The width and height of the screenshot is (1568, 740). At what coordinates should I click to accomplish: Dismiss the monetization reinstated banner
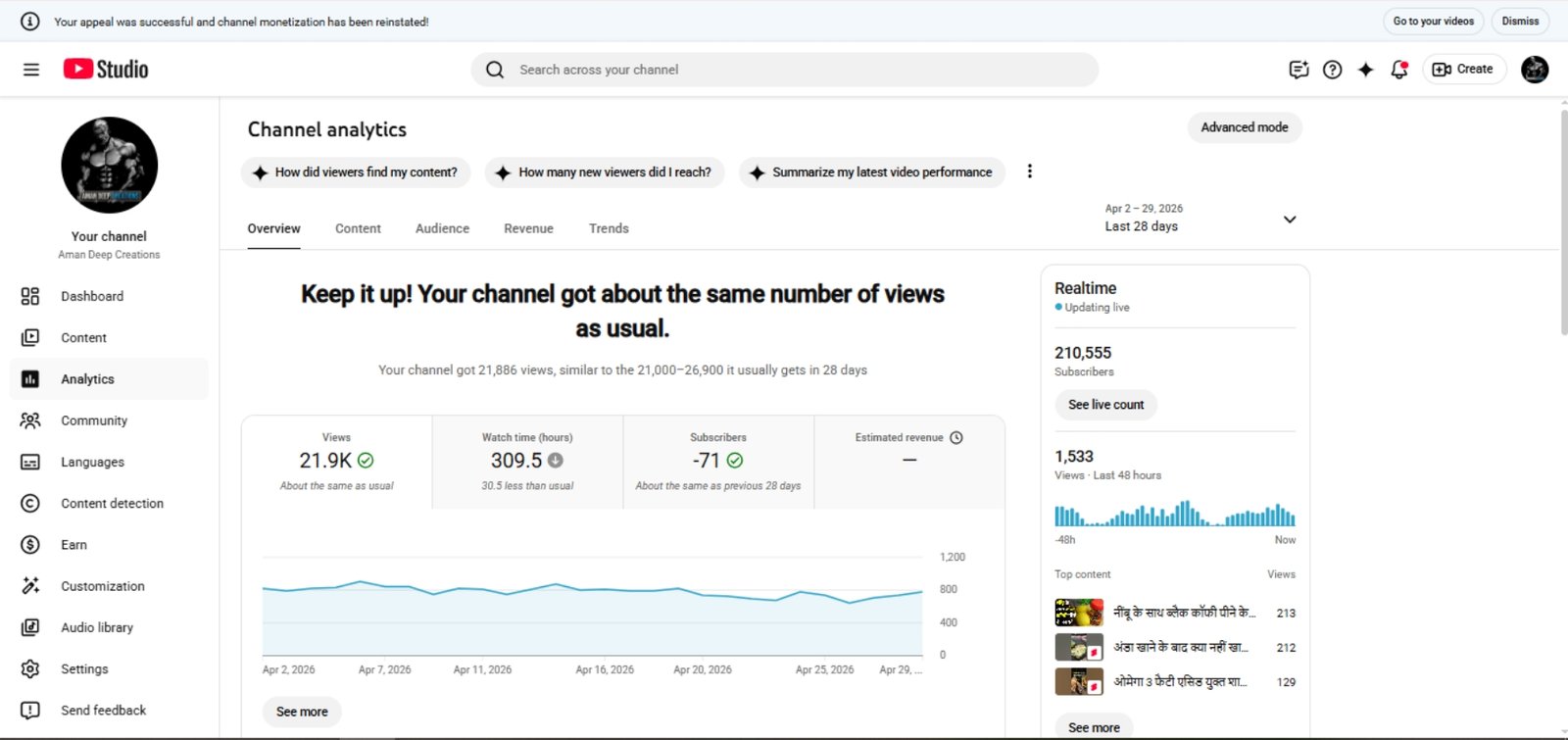click(1520, 21)
